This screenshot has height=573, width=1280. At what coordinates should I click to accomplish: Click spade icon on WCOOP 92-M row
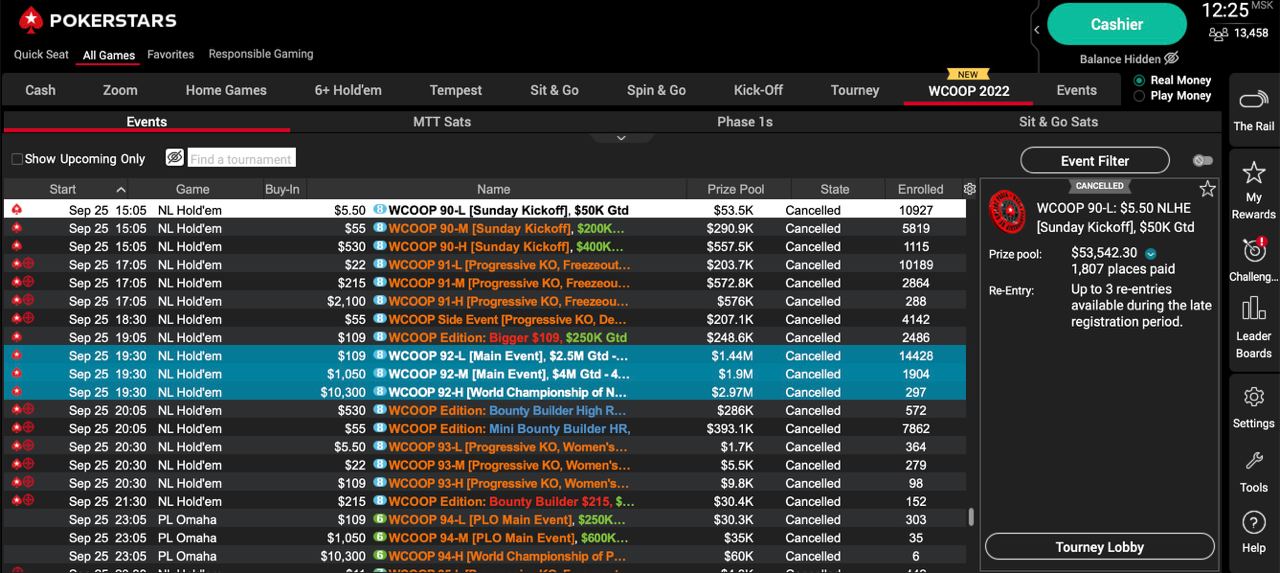[17, 374]
